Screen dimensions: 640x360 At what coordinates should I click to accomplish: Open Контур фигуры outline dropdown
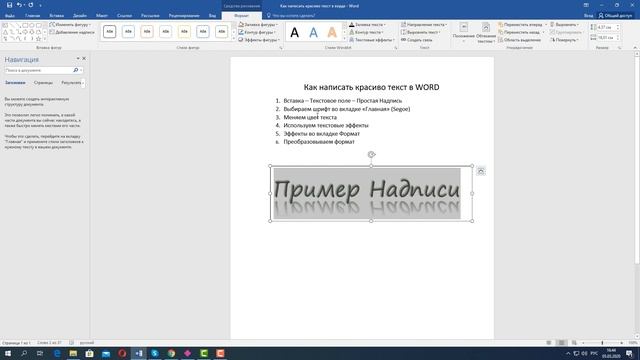click(258, 32)
